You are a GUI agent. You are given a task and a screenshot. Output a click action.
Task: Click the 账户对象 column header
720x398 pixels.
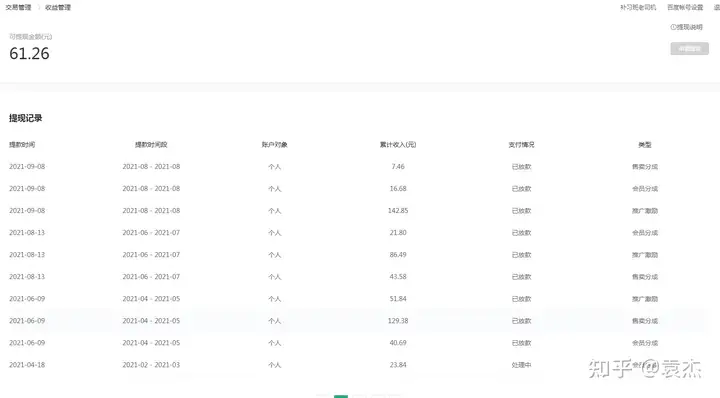[275, 145]
